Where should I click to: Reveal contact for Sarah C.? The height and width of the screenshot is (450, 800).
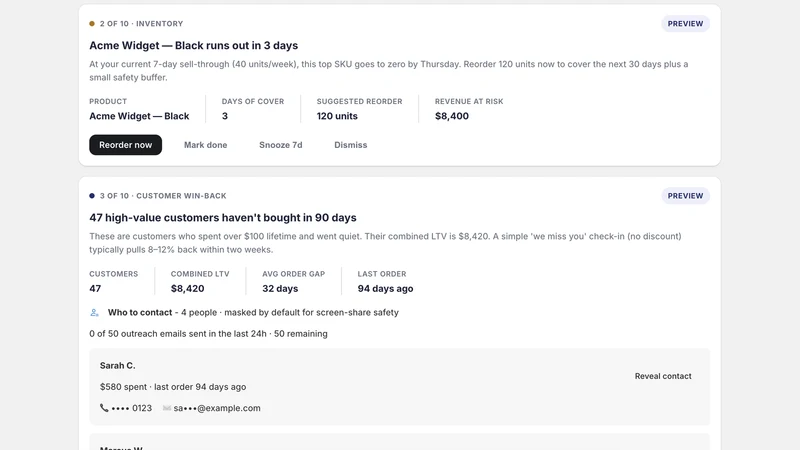tap(663, 376)
